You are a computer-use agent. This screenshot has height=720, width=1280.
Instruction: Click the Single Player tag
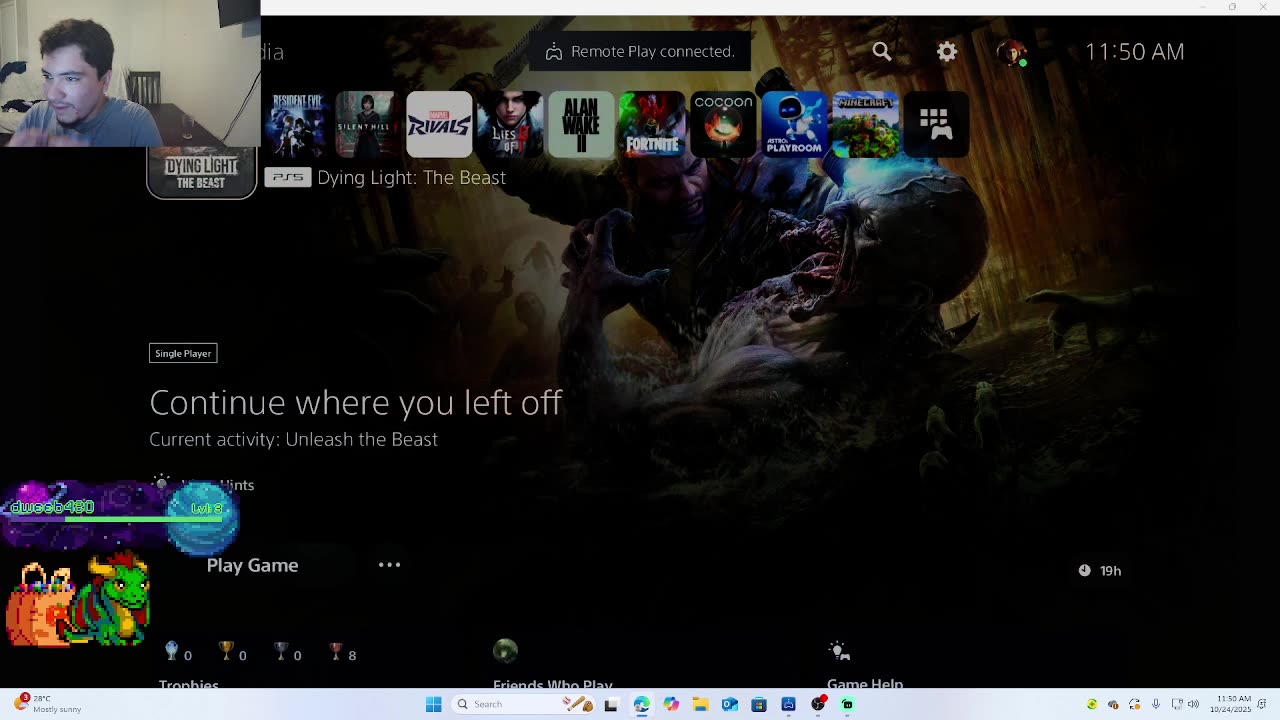click(x=183, y=353)
